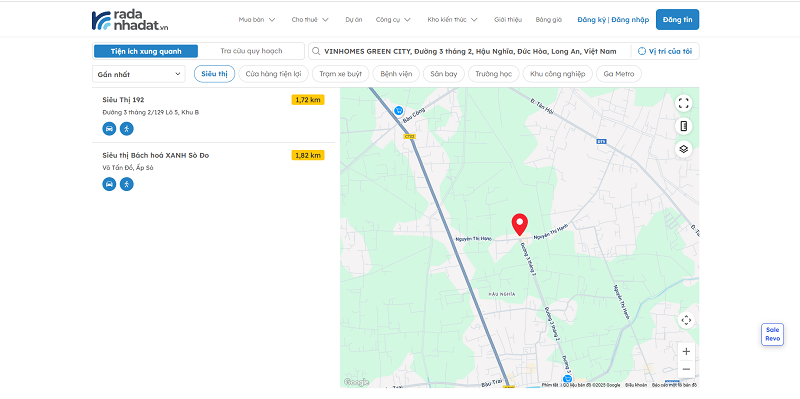This screenshot has width=800, height=399.
Task: Open the map layers icon
Action: (x=684, y=149)
